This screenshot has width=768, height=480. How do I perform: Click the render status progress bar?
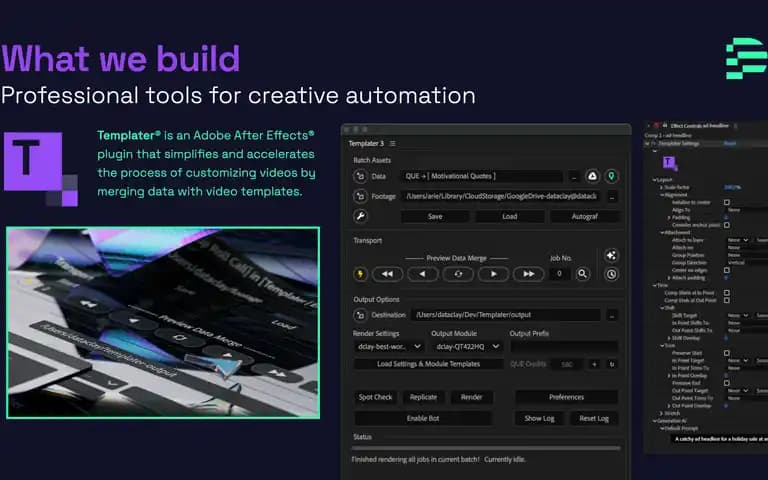tap(486, 448)
